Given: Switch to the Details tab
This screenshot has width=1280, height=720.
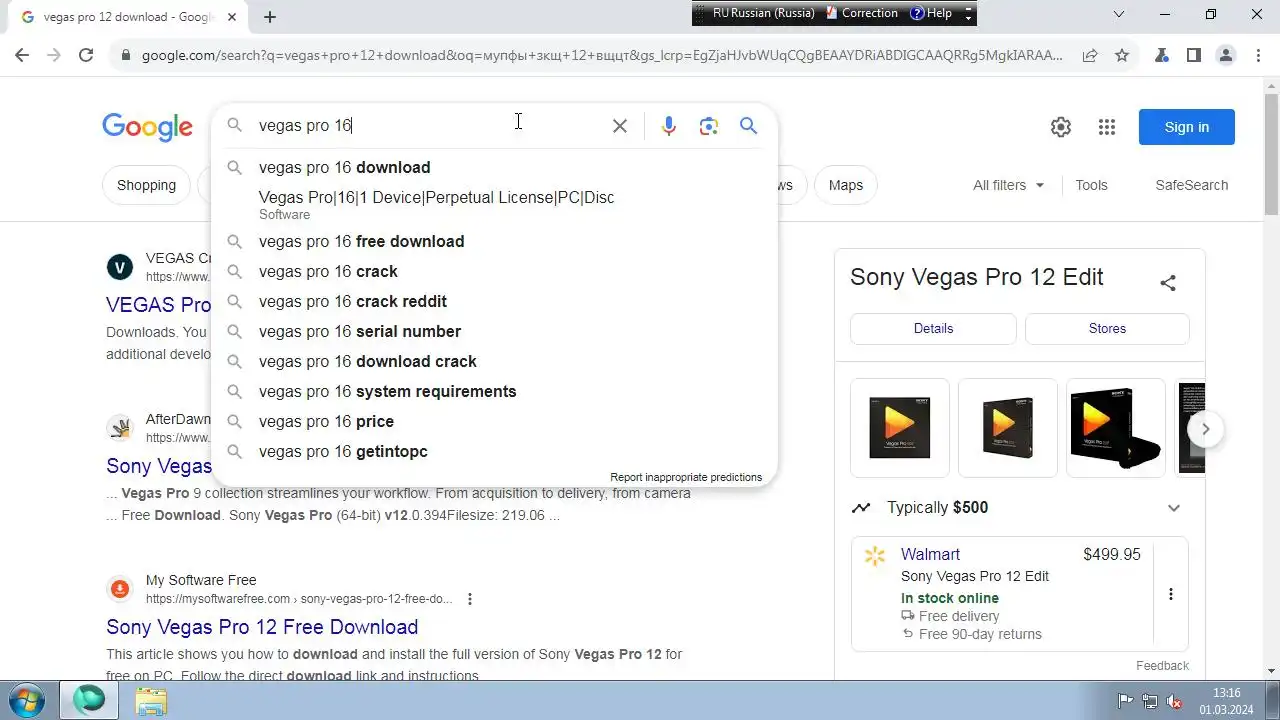Looking at the screenshot, I should point(933,328).
